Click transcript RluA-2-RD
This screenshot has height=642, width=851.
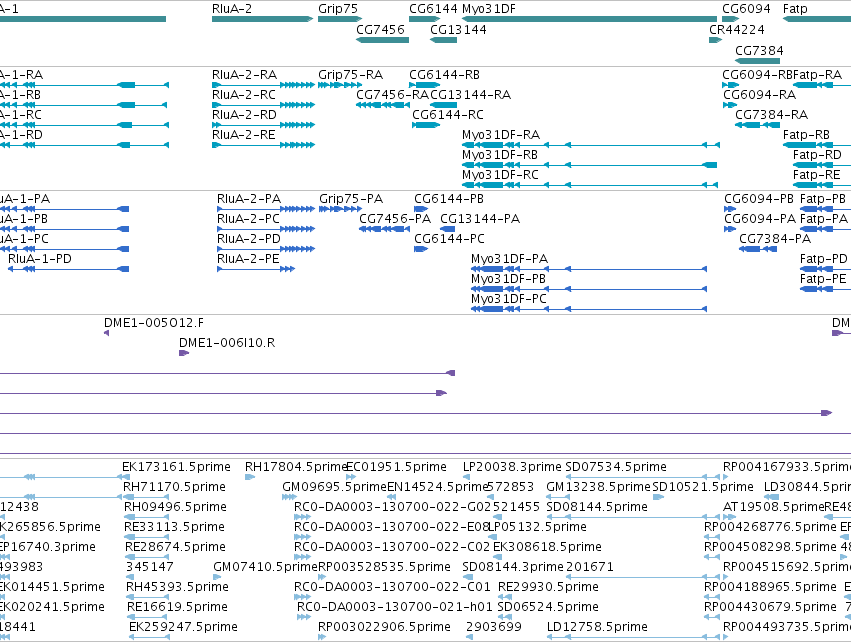244,115
